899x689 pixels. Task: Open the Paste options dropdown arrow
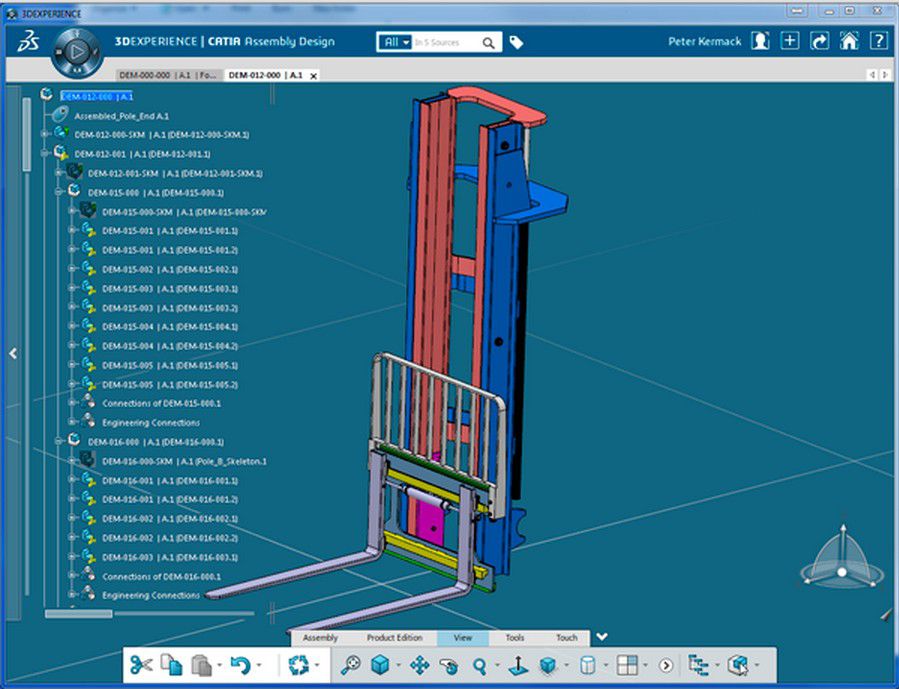coord(220,665)
